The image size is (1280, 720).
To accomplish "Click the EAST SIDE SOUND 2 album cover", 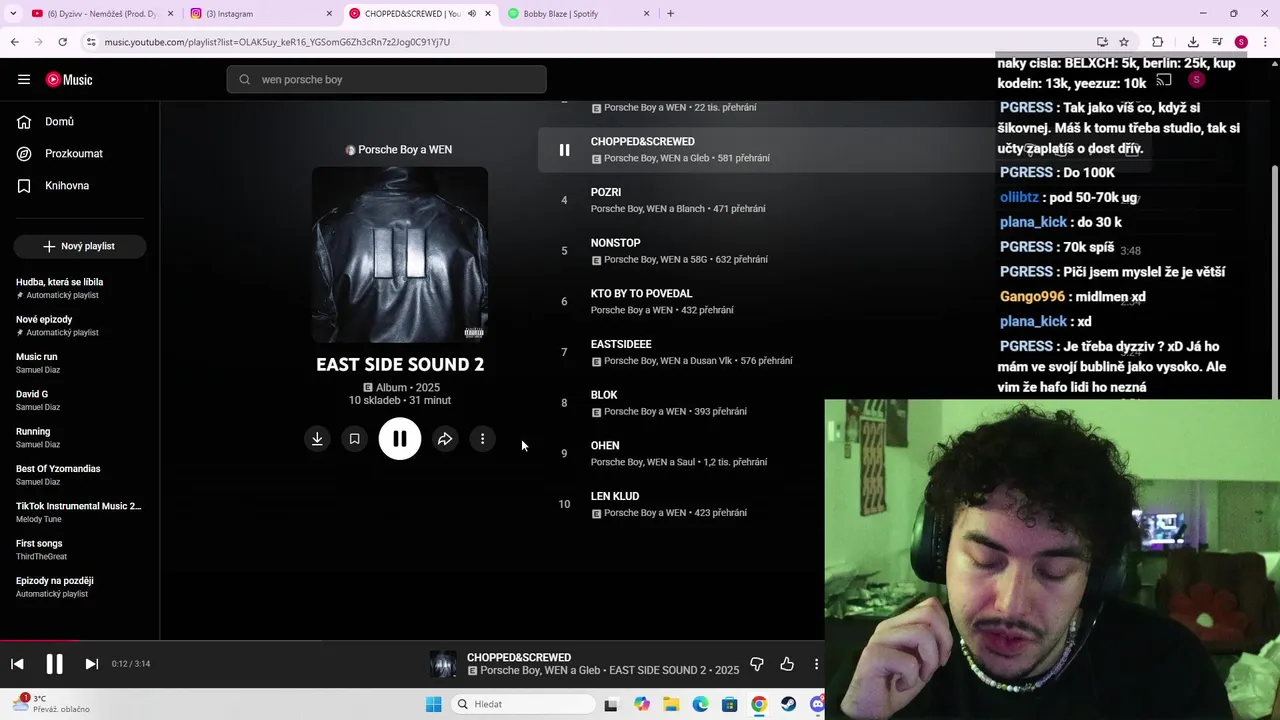I will pos(400,255).
